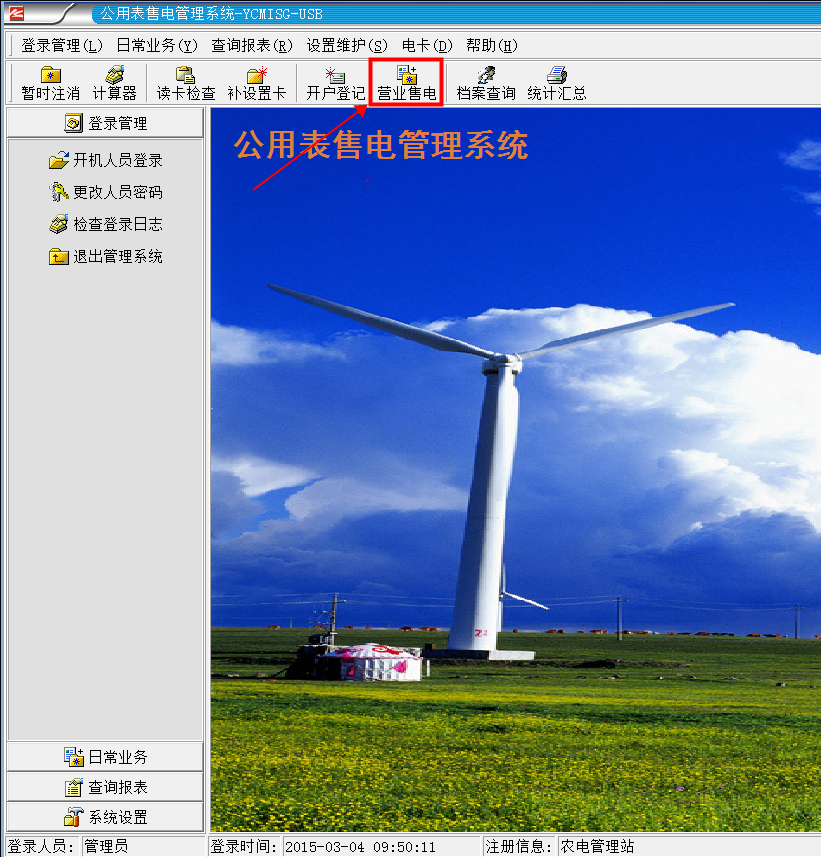Click 统计汇总 statistics summary icon

[x=556, y=83]
